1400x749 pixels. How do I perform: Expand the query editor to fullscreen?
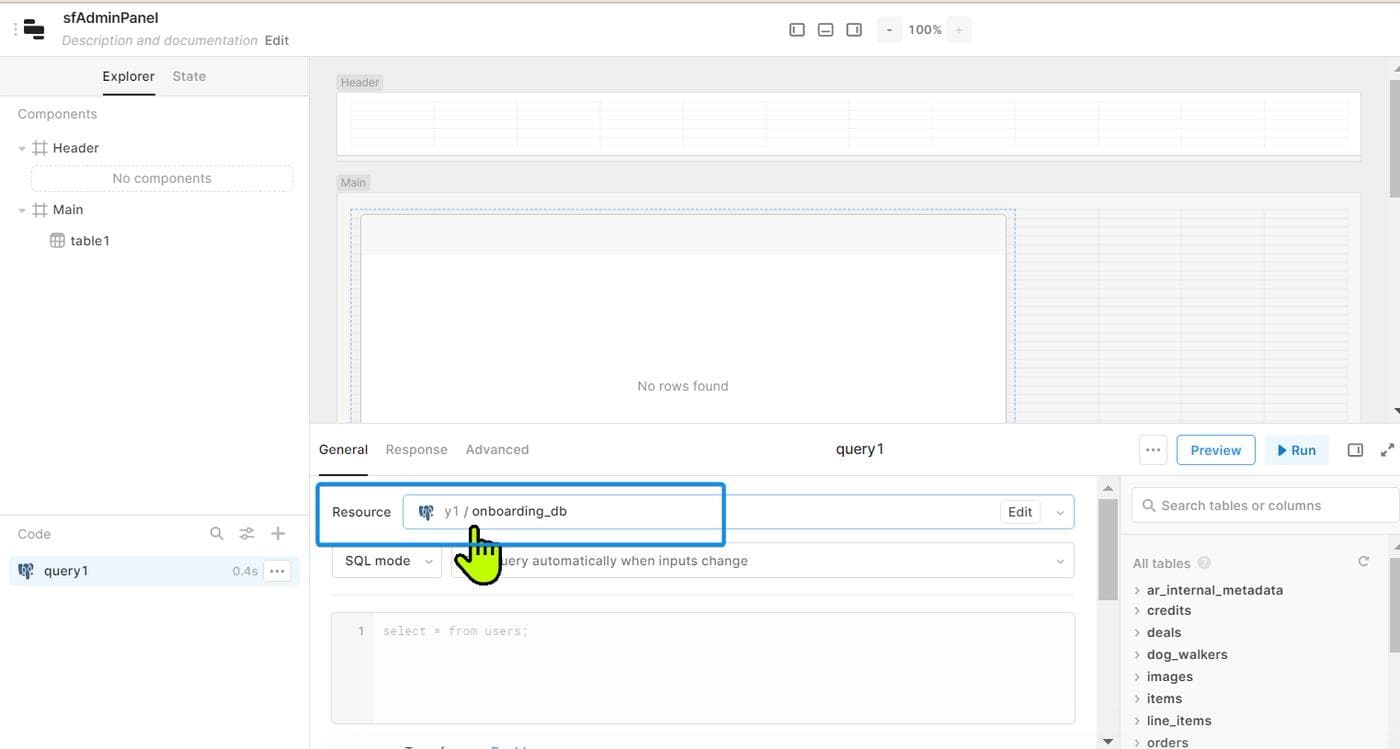[x=1387, y=450]
